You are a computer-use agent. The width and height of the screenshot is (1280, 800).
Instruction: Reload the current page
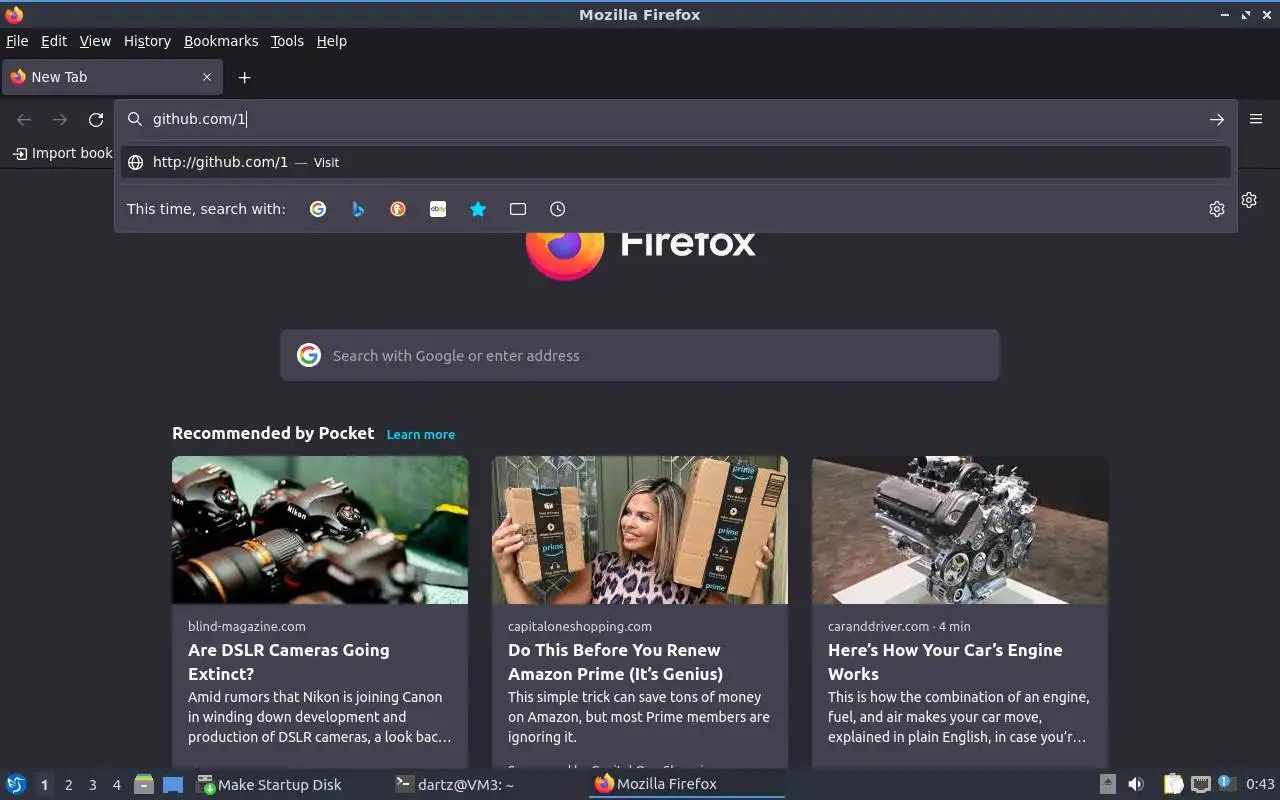[96, 119]
